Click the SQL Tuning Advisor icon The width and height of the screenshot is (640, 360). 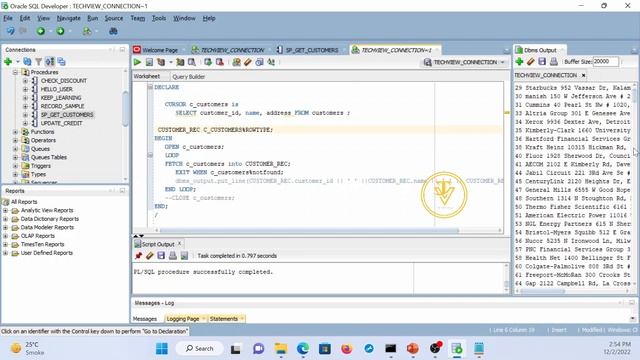coord(191,62)
